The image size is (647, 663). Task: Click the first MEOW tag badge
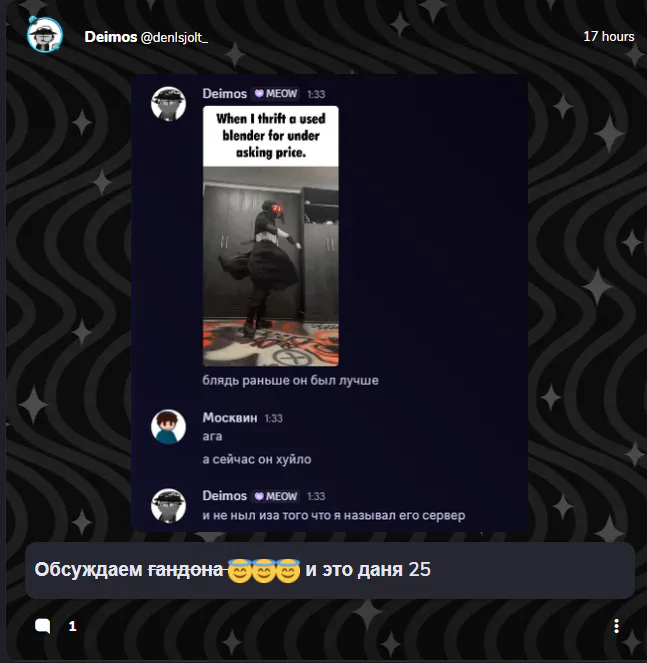click(x=276, y=93)
